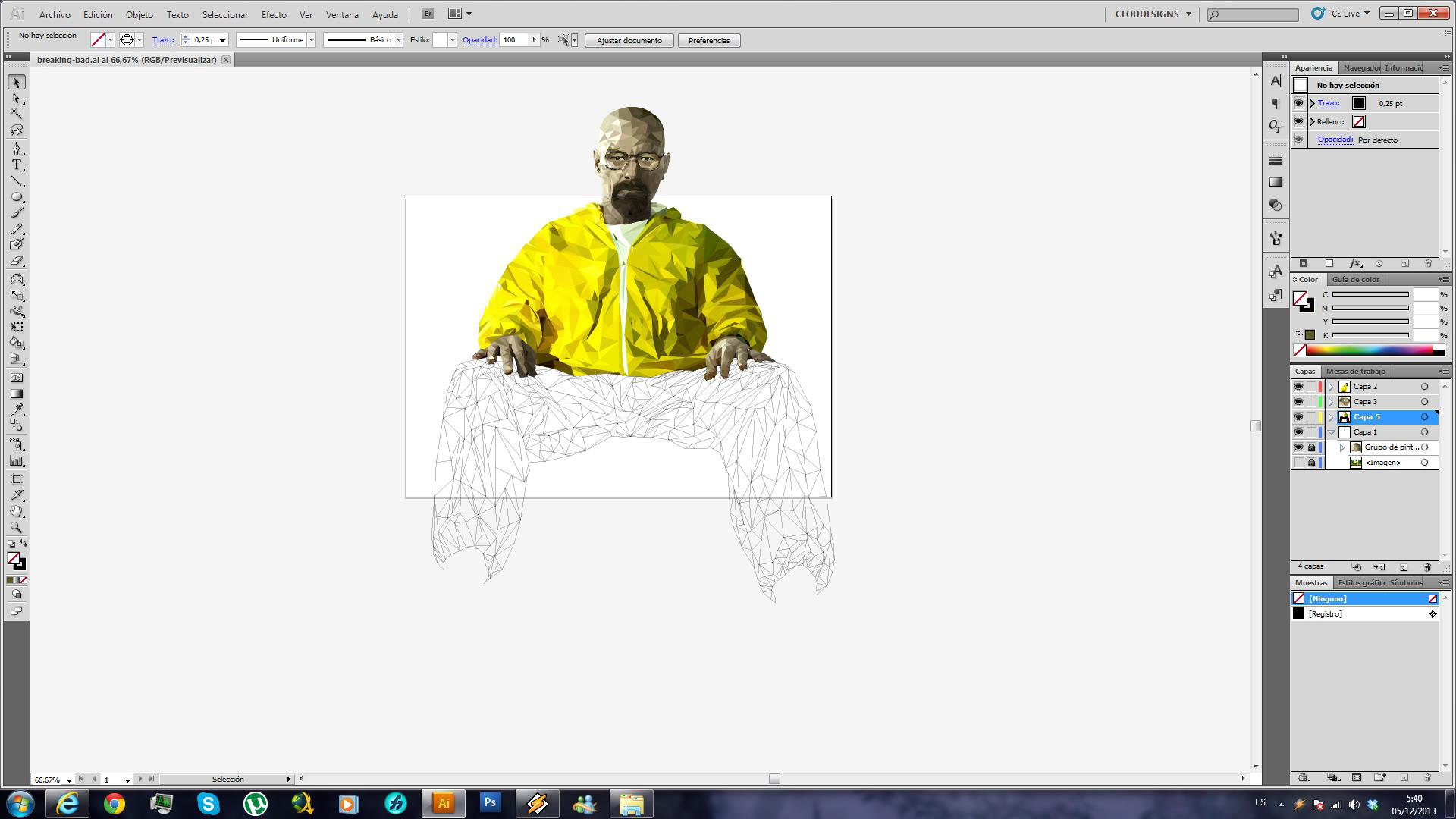Toggle Trazo attribute visibility in Apariencia

[x=1298, y=103]
